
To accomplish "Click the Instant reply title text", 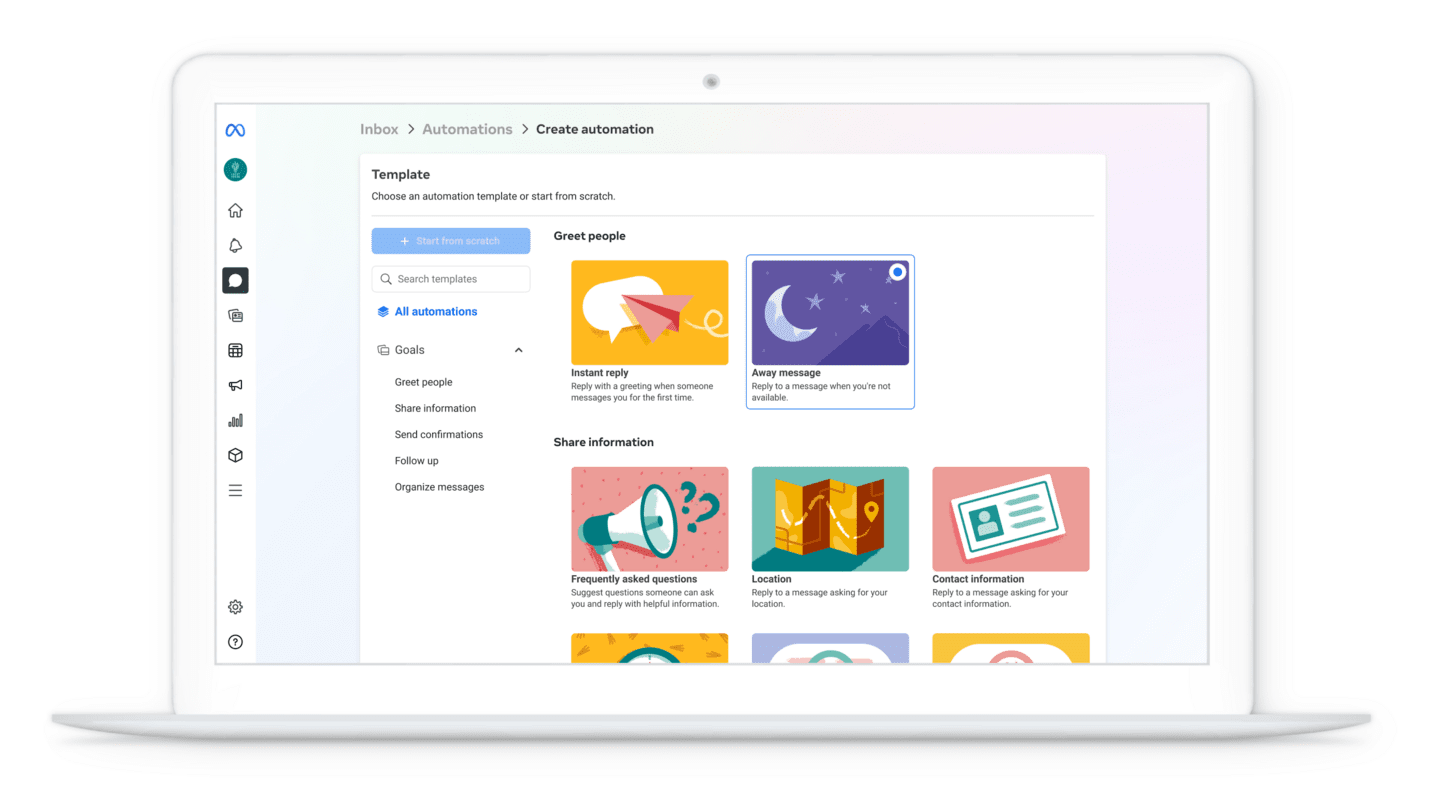I will point(600,373).
